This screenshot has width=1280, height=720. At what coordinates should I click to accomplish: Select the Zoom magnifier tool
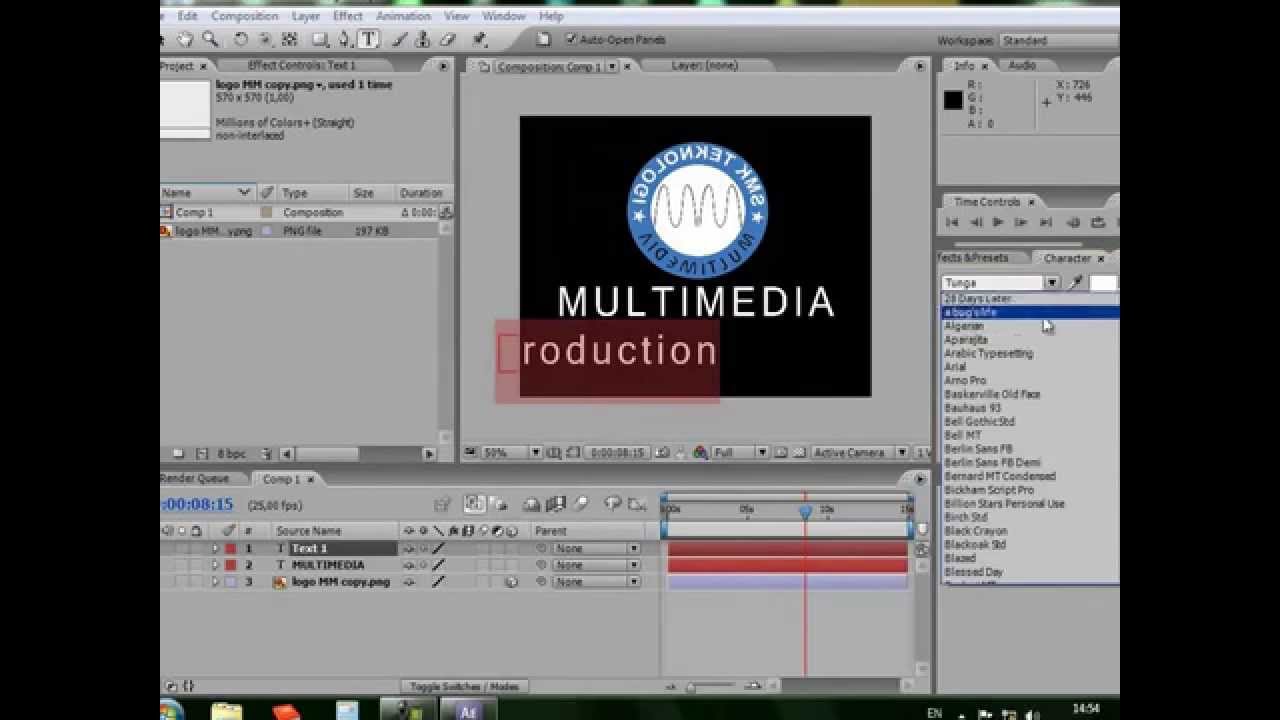point(210,39)
